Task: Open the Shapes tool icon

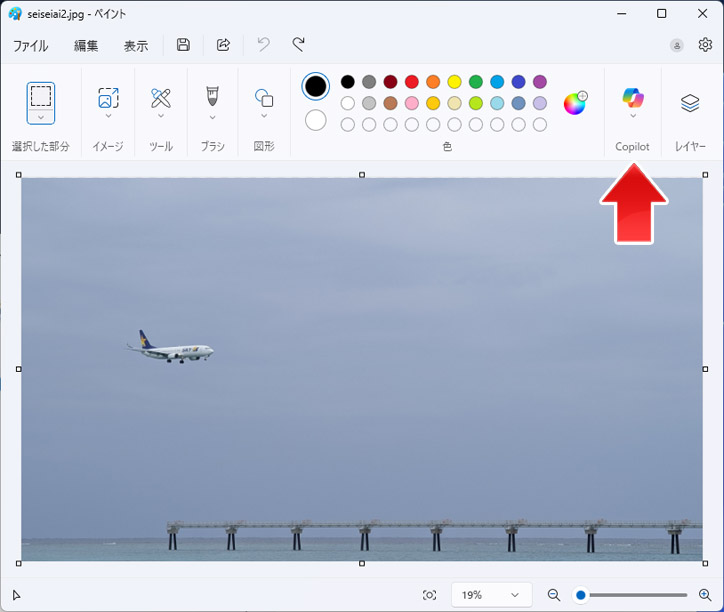Action: tap(264, 98)
